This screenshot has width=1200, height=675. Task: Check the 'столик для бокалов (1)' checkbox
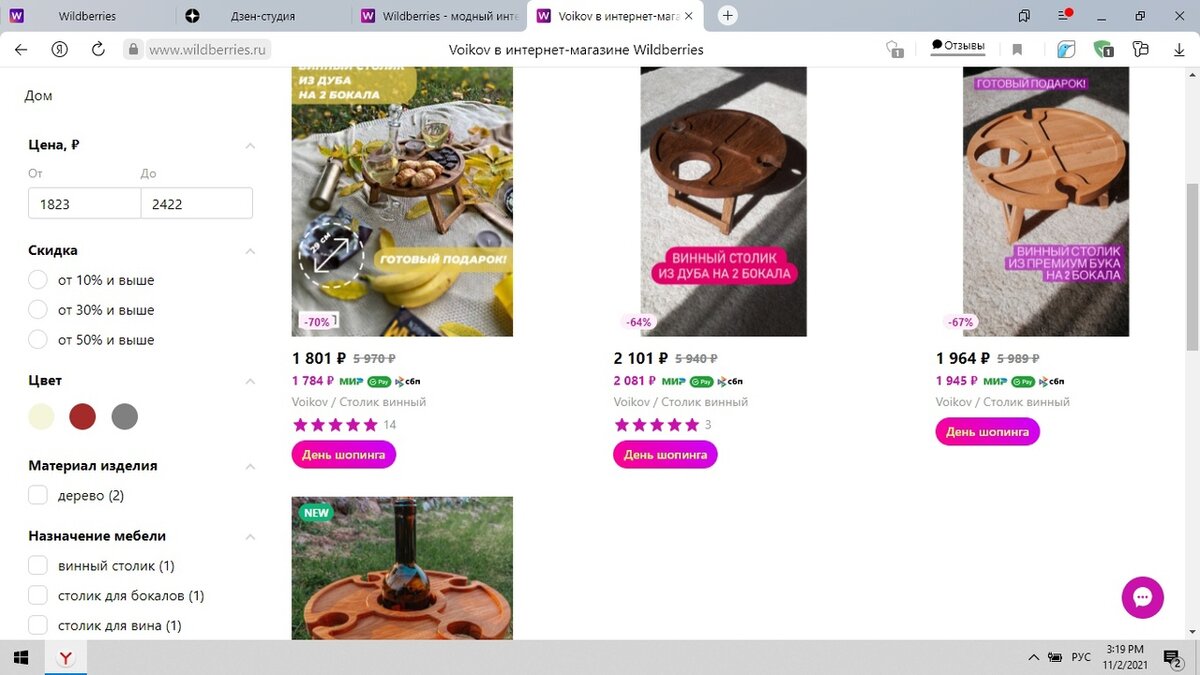38,595
